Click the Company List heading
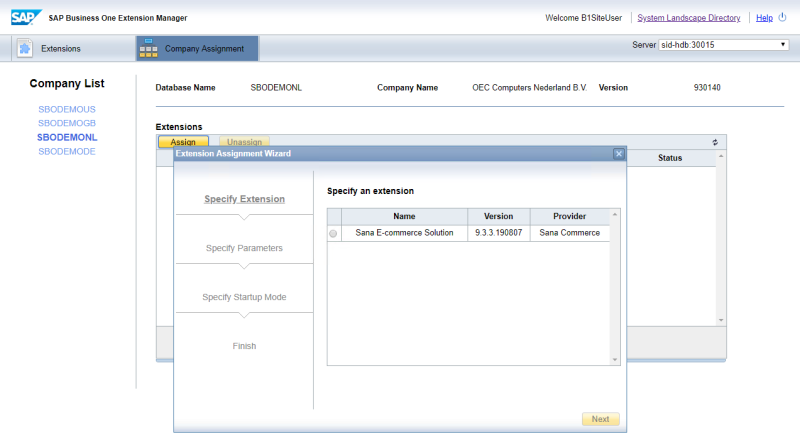 (x=67, y=84)
